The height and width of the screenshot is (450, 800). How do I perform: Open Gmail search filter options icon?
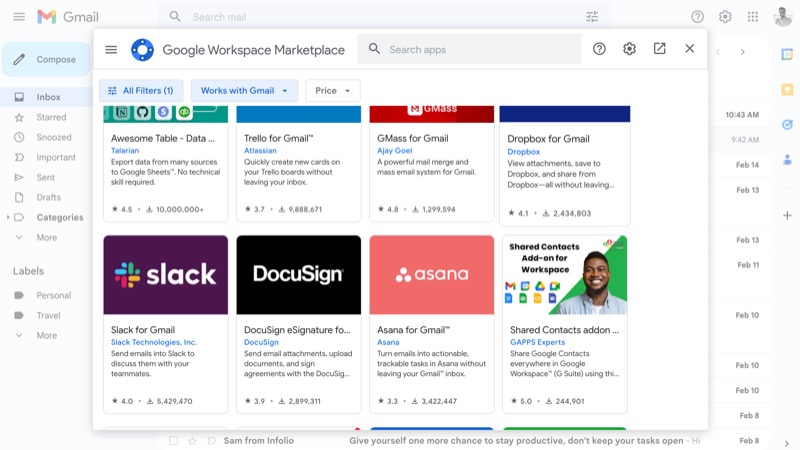[x=592, y=17]
